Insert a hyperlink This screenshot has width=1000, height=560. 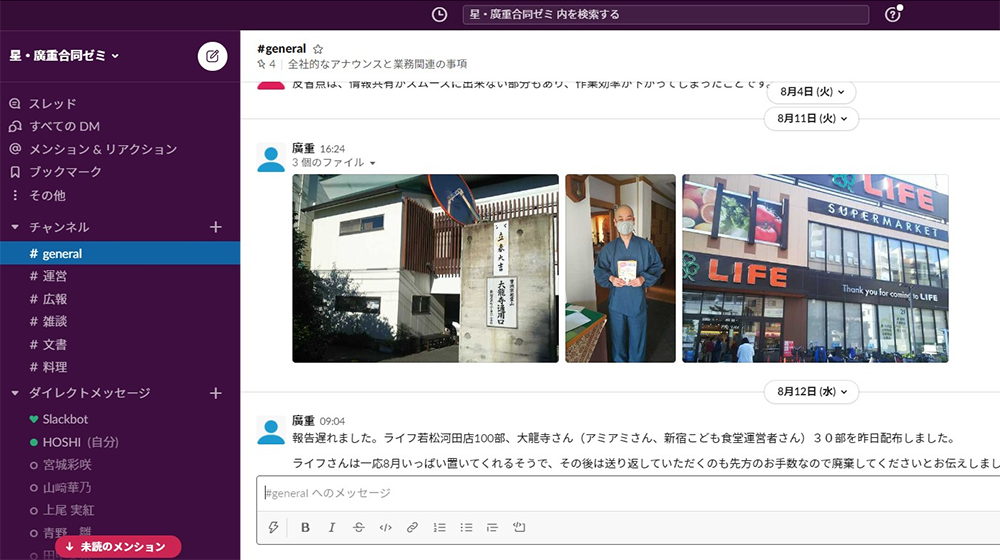(x=412, y=527)
